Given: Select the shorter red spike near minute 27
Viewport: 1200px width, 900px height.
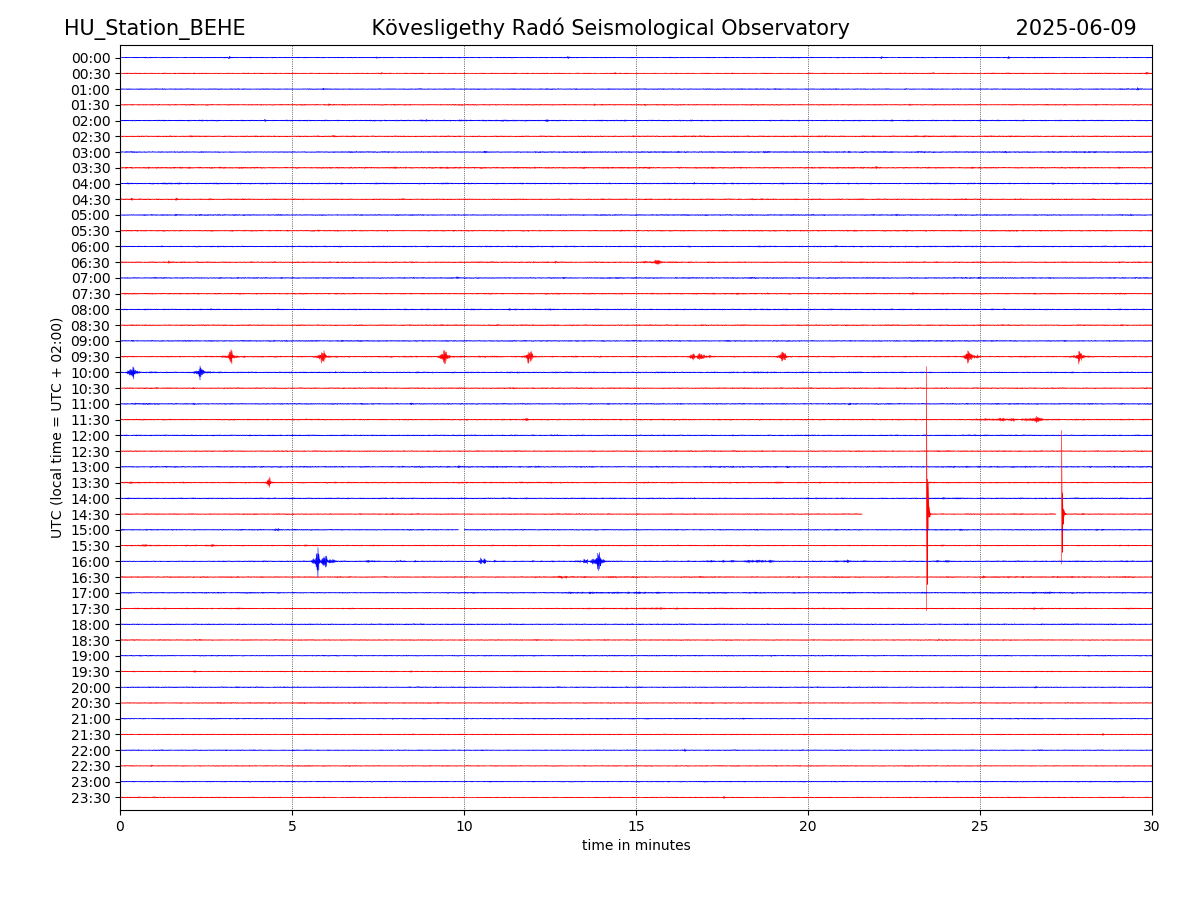Looking at the screenshot, I should (1062, 497).
